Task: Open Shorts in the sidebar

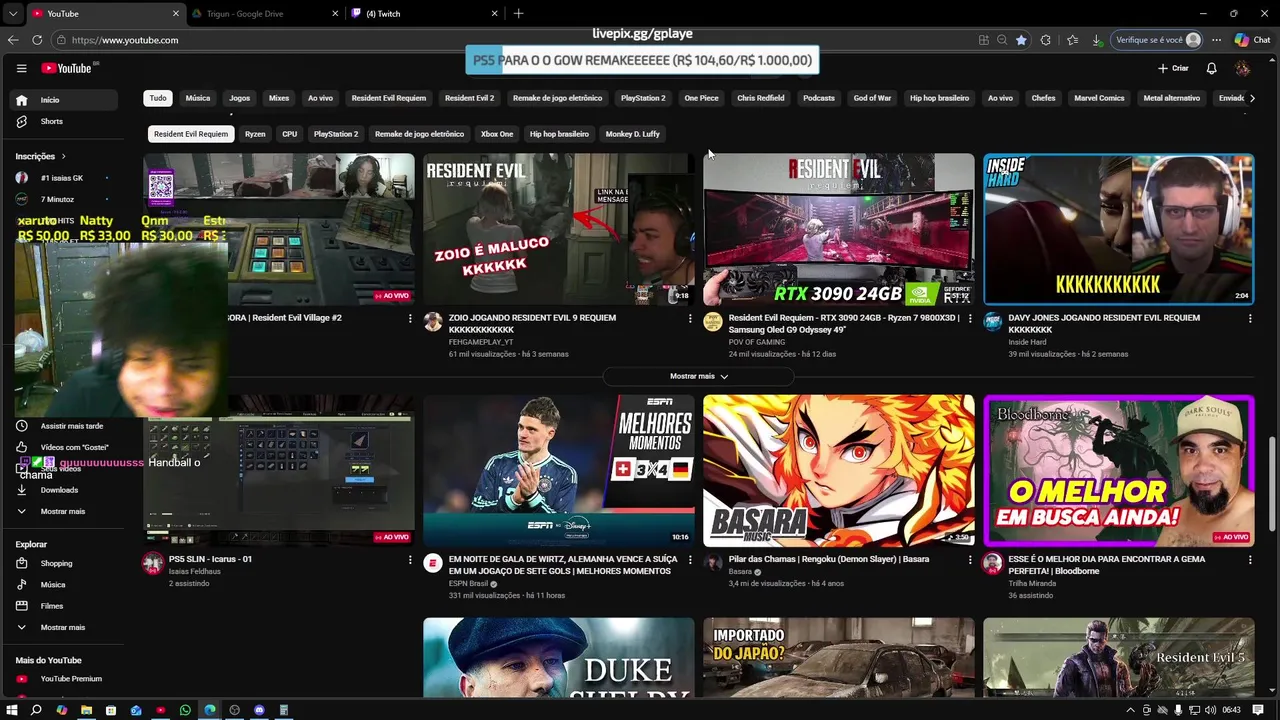Action: click(x=63, y=121)
